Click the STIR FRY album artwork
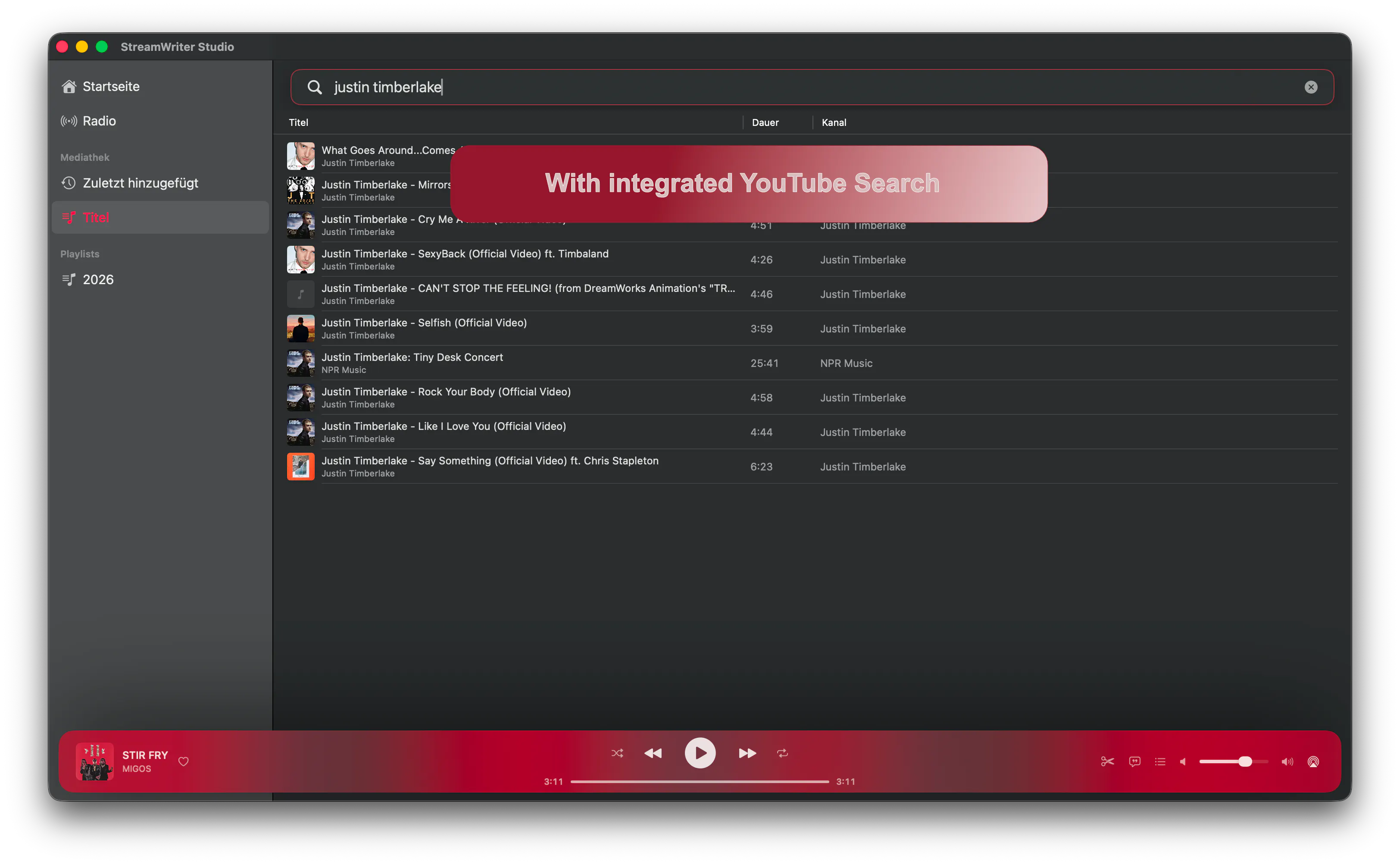Screen dimensions: 1400x865 point(94,762)
